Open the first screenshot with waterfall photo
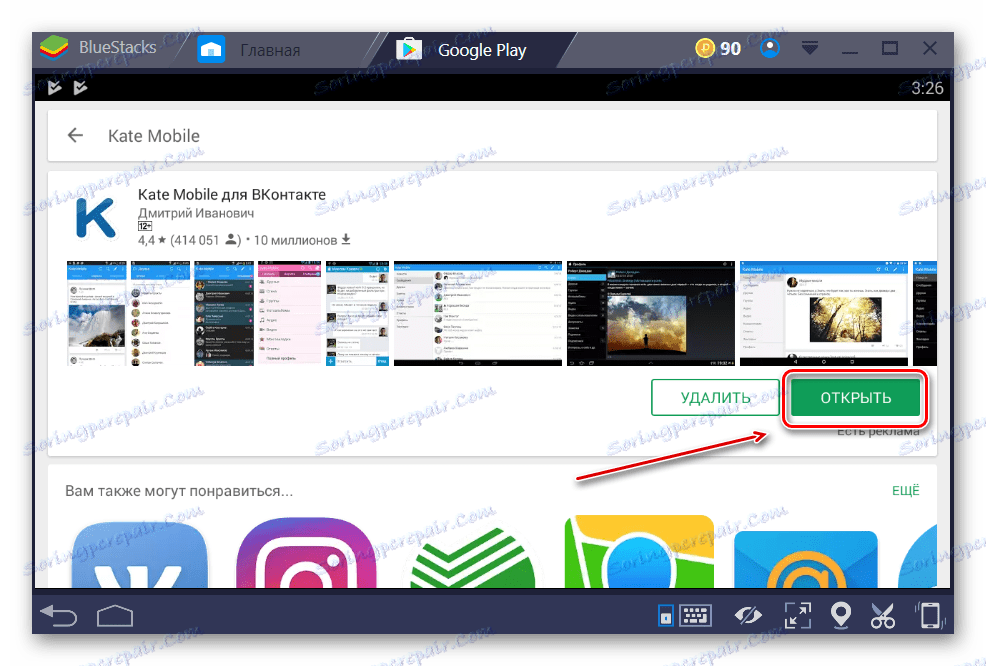This screenshot has height=666, width=986. [x=96, y=313]
